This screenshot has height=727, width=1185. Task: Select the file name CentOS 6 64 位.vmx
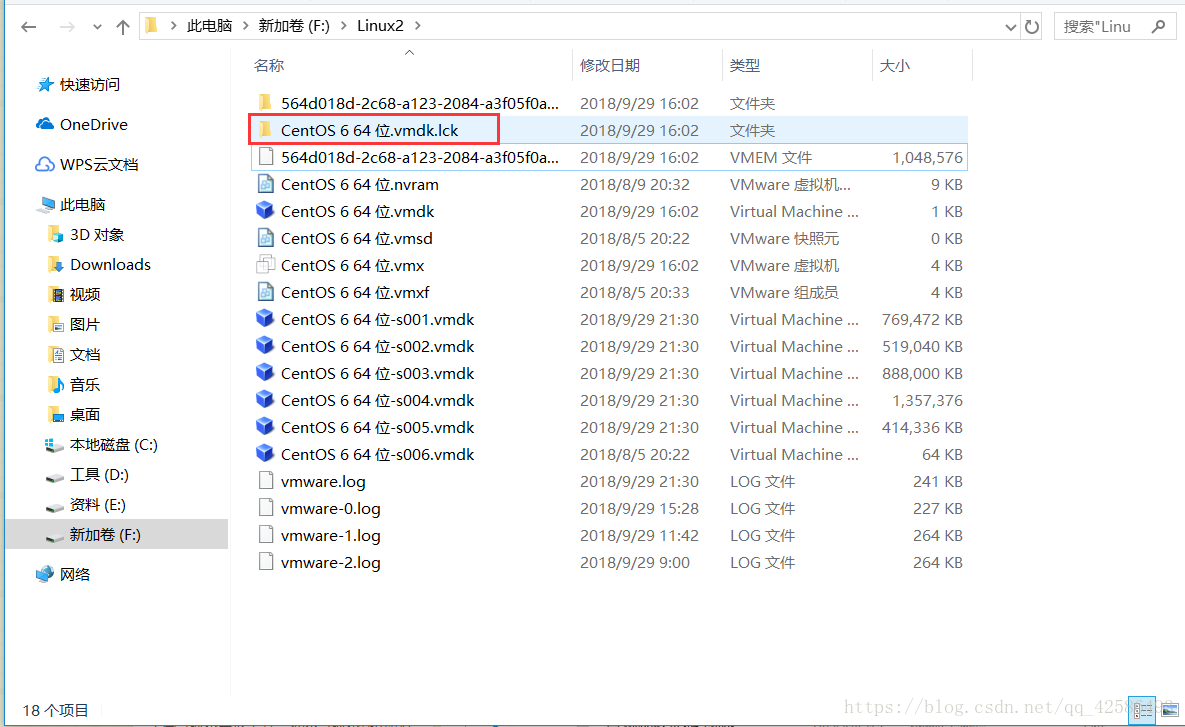(x=352, y=266)
